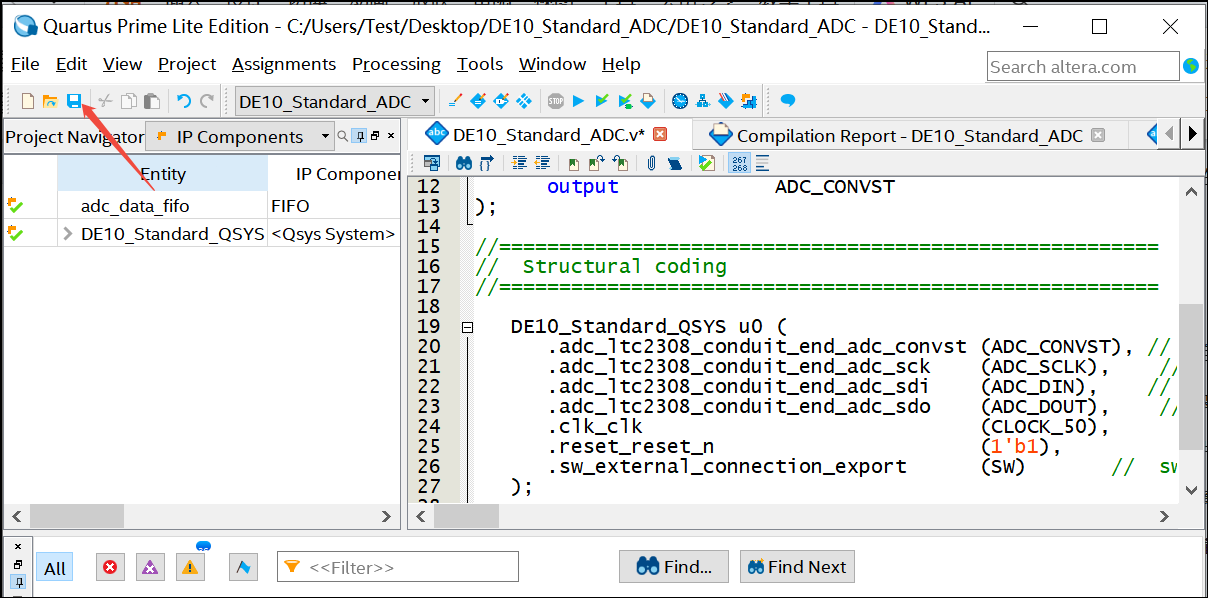Click the Project Navigator horizontal scrollbar thumb

point(76,516)
